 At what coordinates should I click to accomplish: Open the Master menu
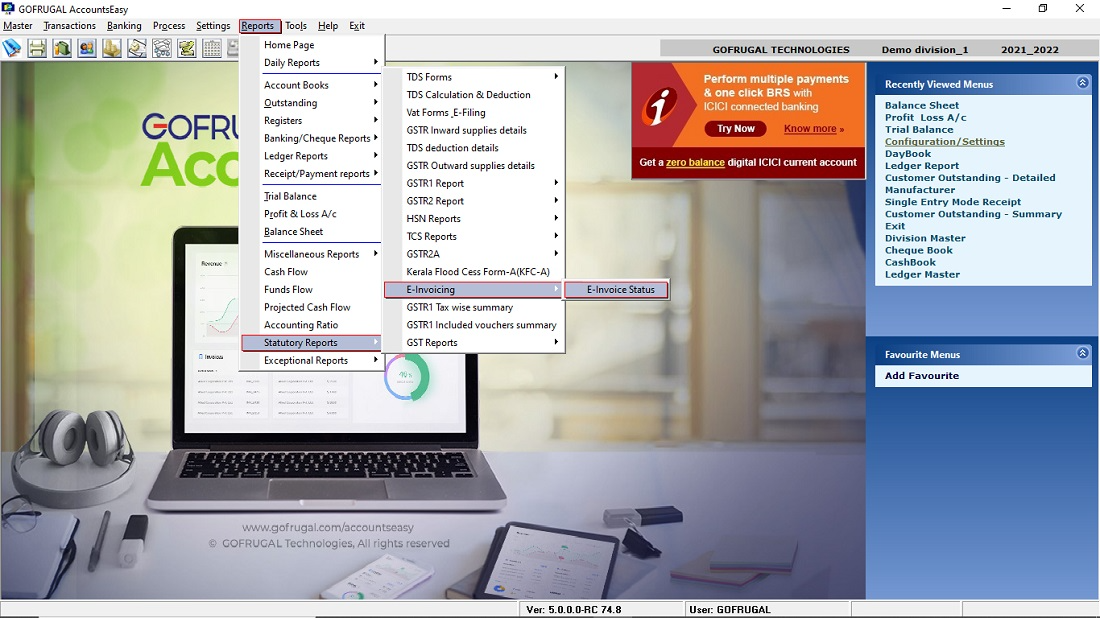pos(18,26)
